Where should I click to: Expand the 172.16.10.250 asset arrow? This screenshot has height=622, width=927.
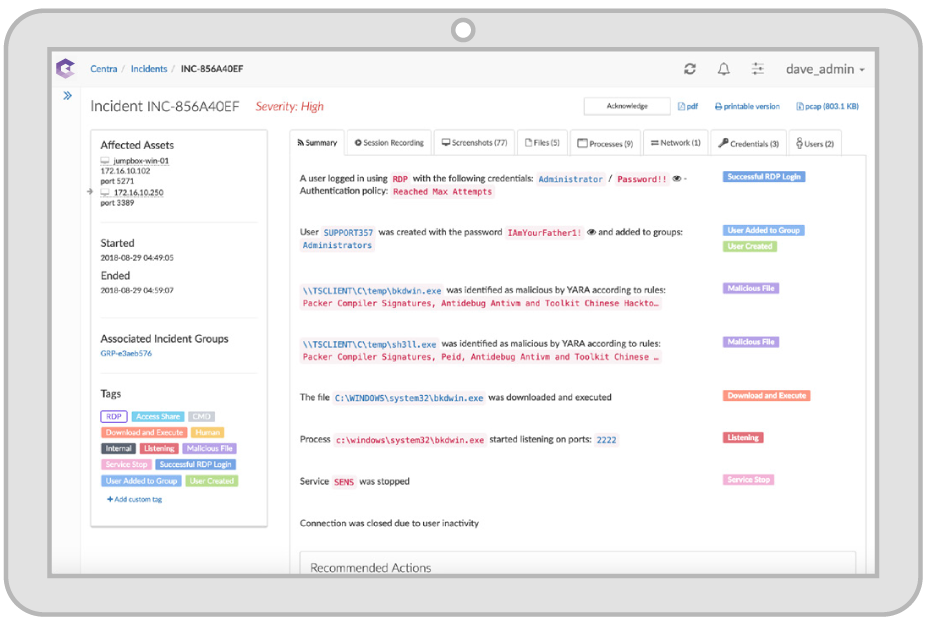pyautogui.click(x=92, y=192)
